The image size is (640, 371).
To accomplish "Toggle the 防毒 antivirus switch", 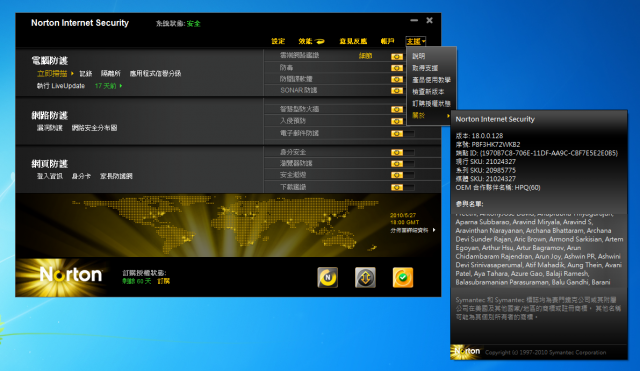I will click(397, 68).
